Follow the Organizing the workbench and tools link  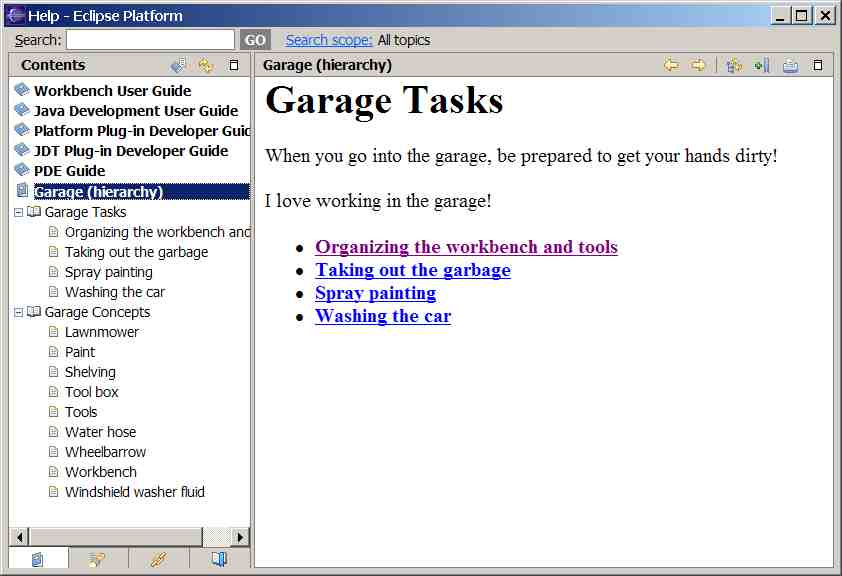(466, 247)
